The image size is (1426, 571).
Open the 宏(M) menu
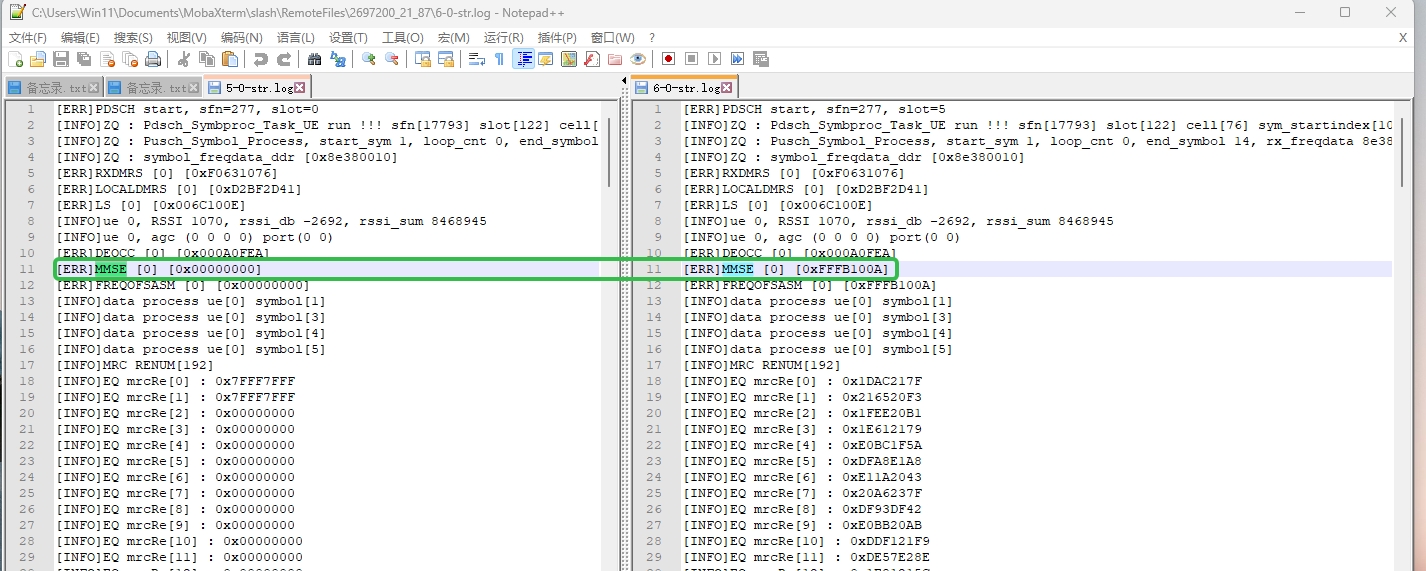[x=453, y=37]
